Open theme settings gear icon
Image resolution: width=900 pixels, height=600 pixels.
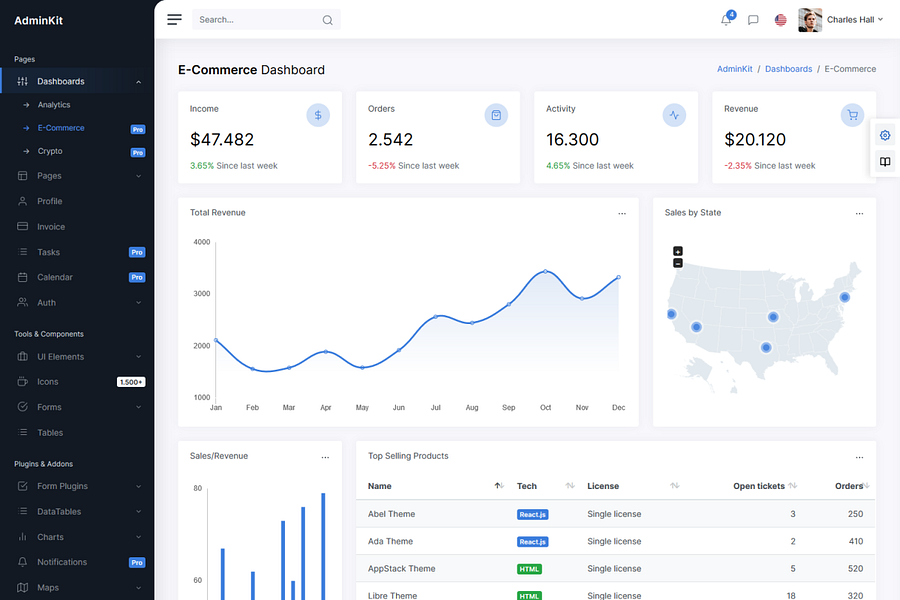click(x=885, y=136)
